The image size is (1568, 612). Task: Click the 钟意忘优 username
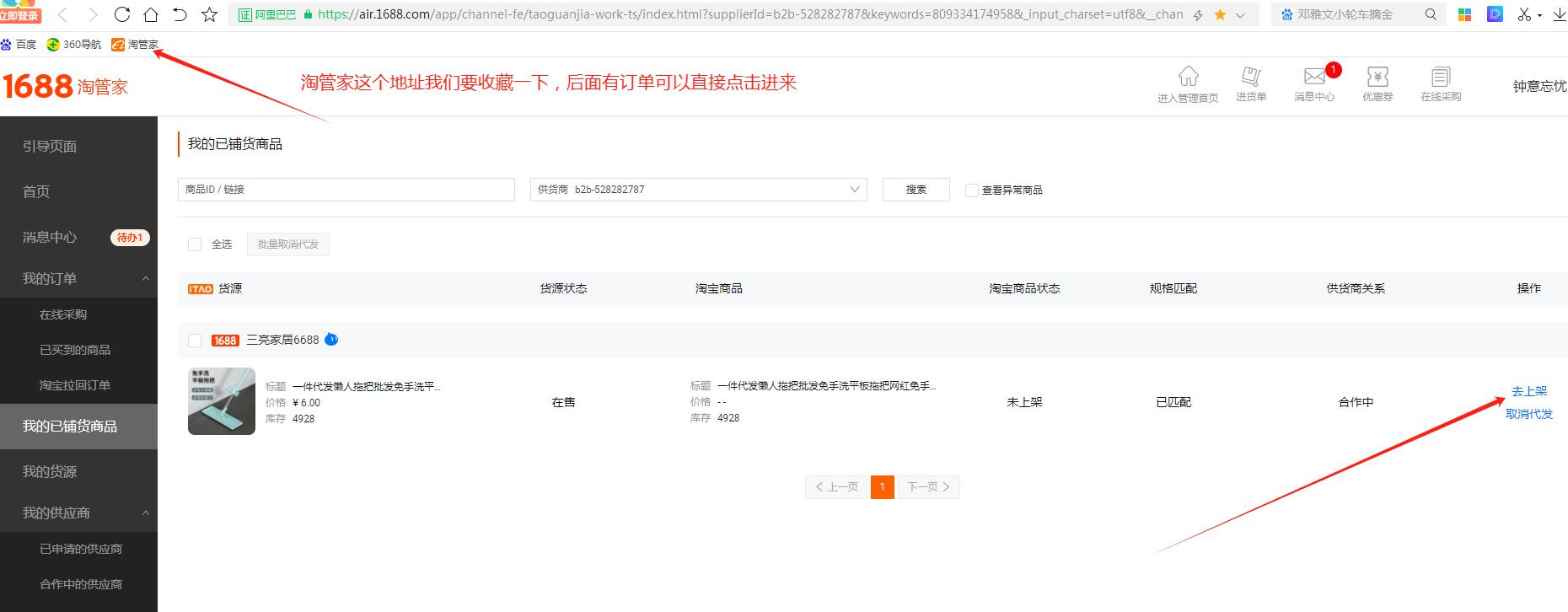pos(1540,86)
